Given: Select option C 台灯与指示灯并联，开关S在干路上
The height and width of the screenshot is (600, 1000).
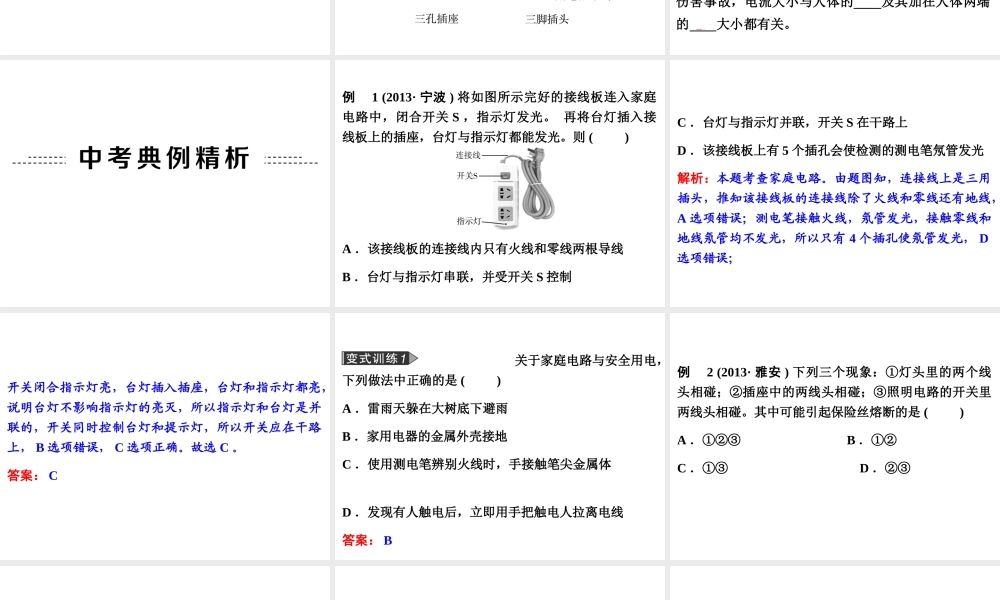Looking at the screenshot, I should point(792,122).
